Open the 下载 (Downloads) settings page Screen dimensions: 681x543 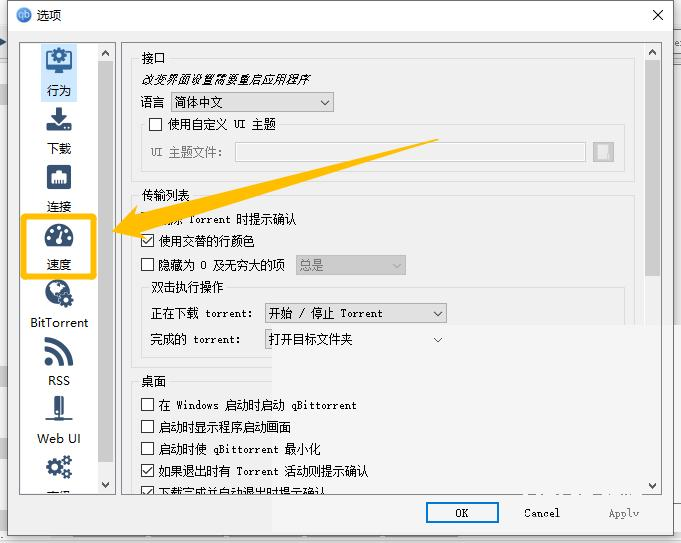click(59, 131)
